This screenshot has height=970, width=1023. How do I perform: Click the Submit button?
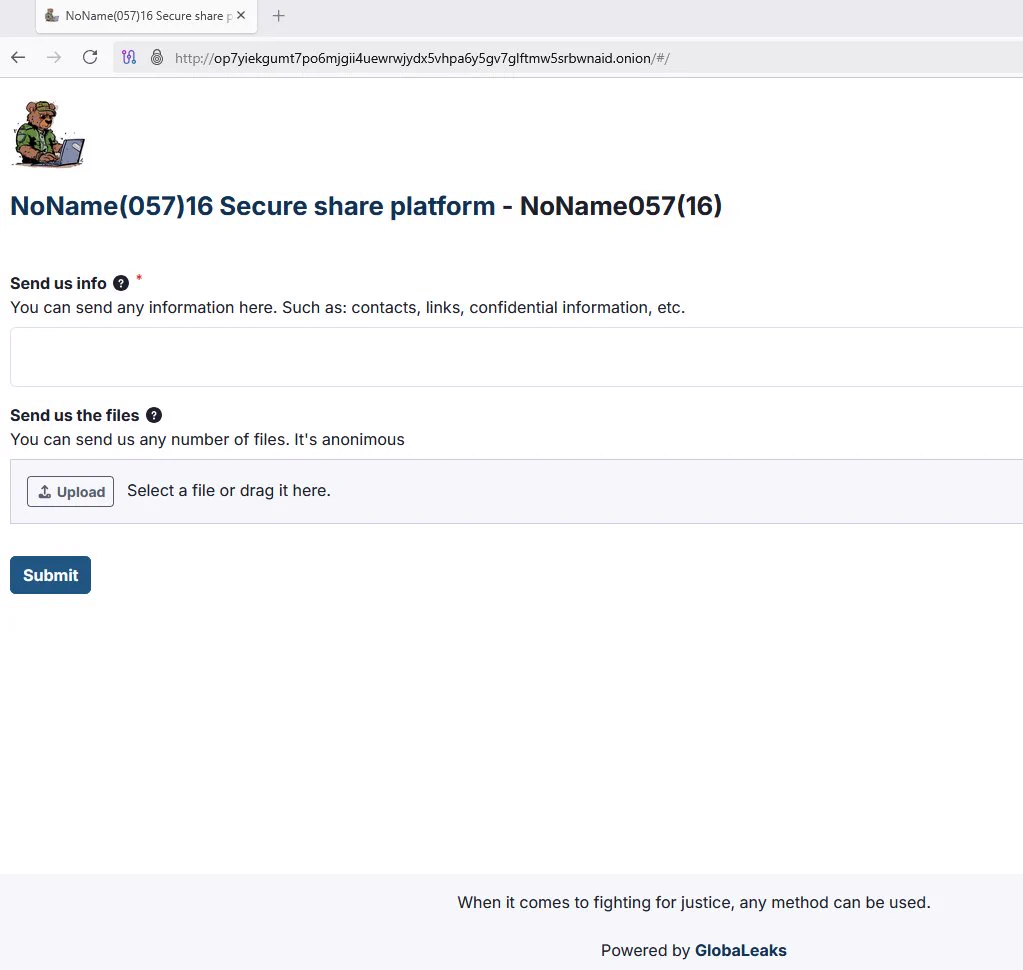click(x=50, y=575)
